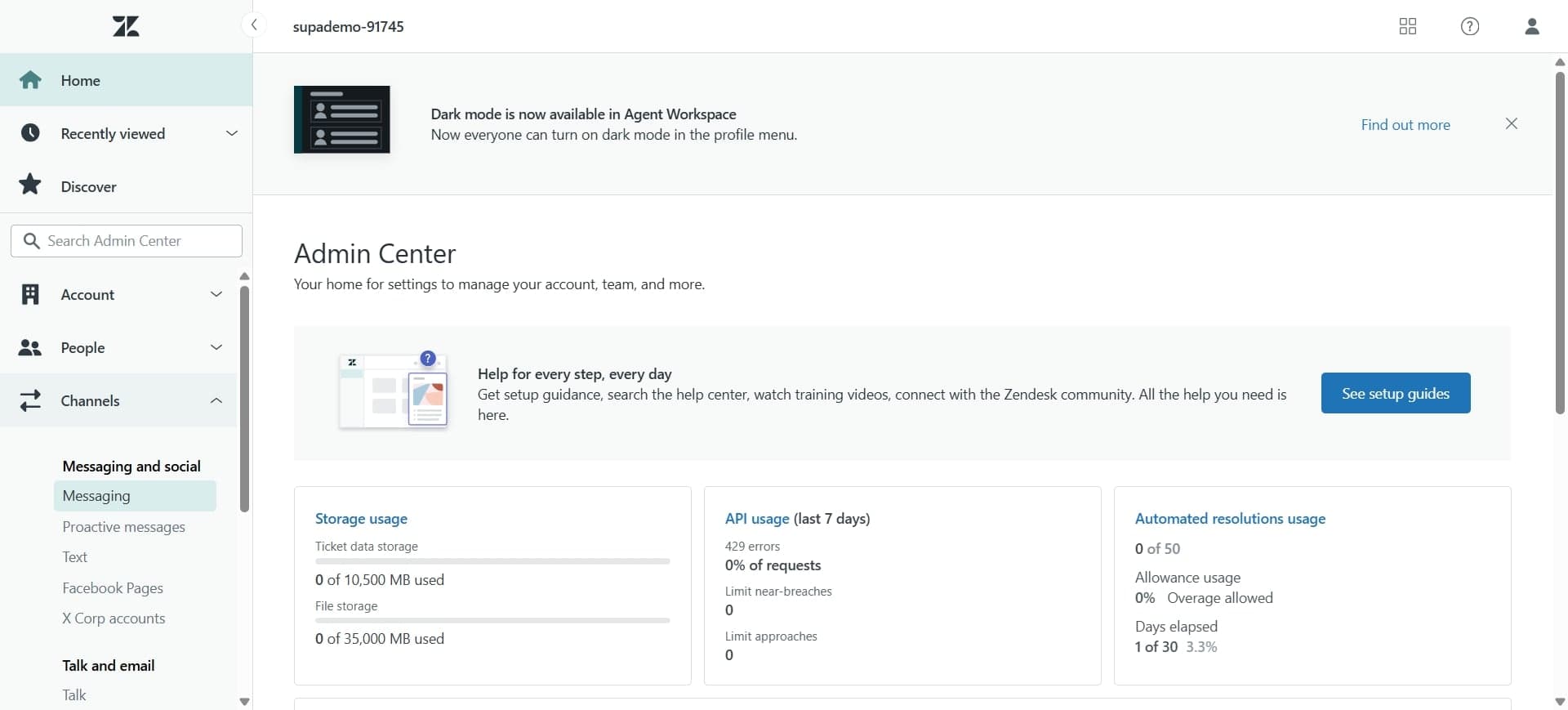The height and width of the screenshot is (710, 1568).
Task: Click the dark mode banner thumbnail
Action: tap(342, 119)
